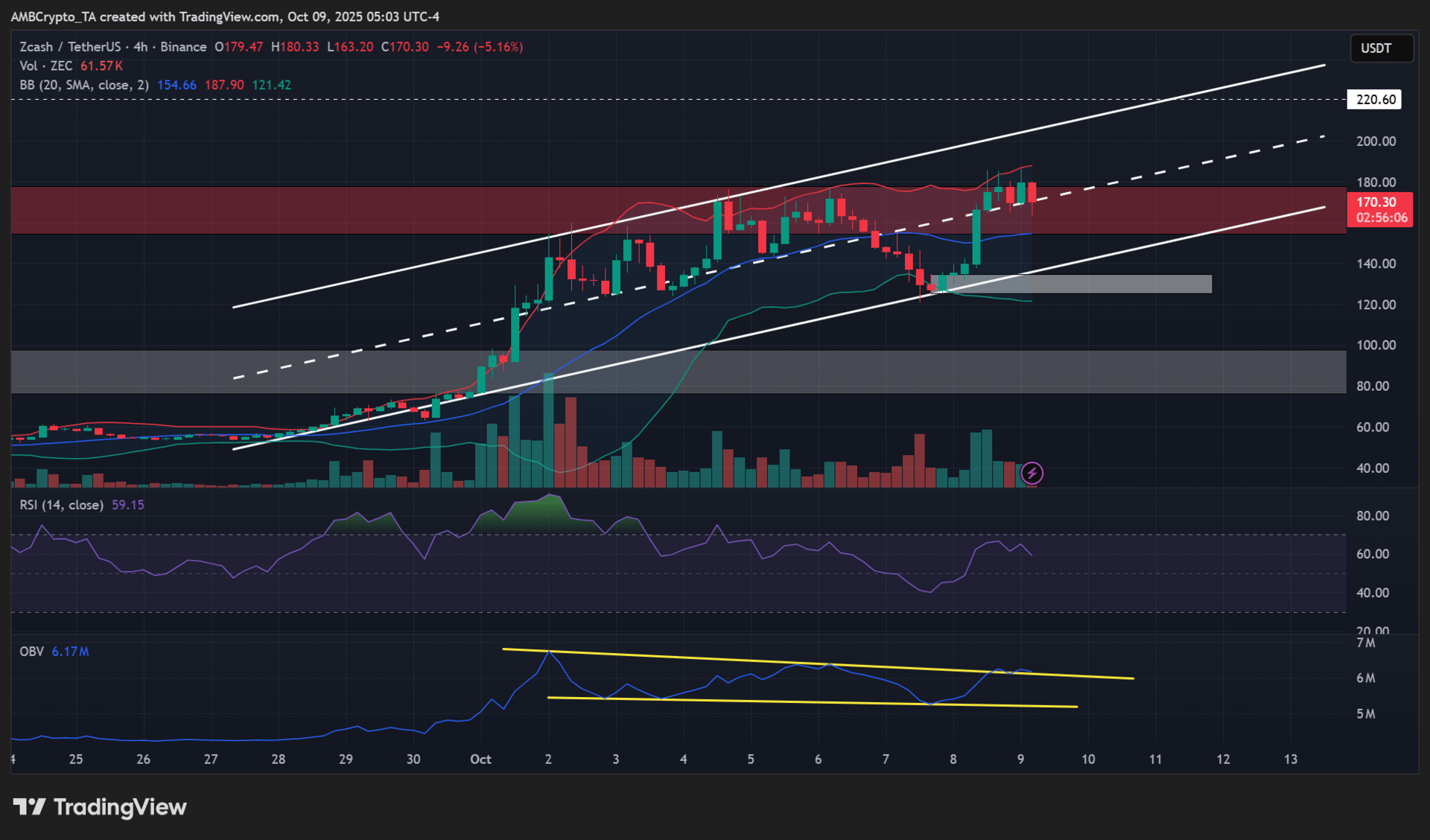Click the RSI (14, close) indicator label
1430x840 pixels.
point(62,505)
